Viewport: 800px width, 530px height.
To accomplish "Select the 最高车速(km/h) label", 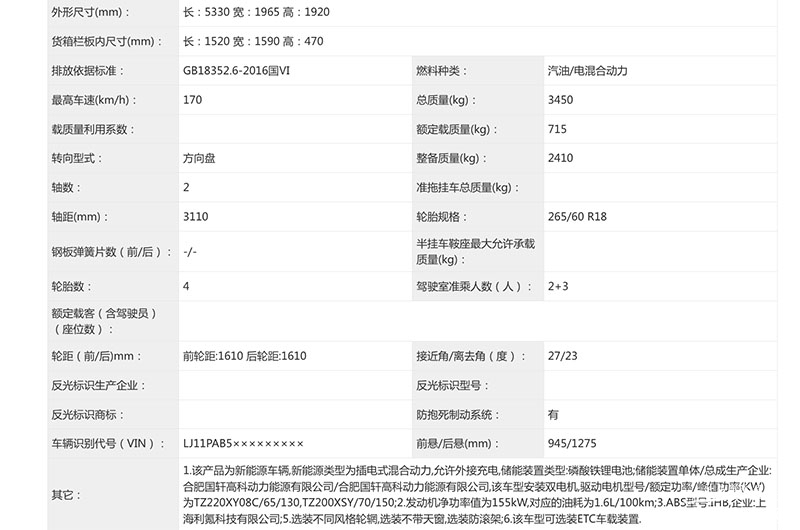I will (x=94, y=100).
